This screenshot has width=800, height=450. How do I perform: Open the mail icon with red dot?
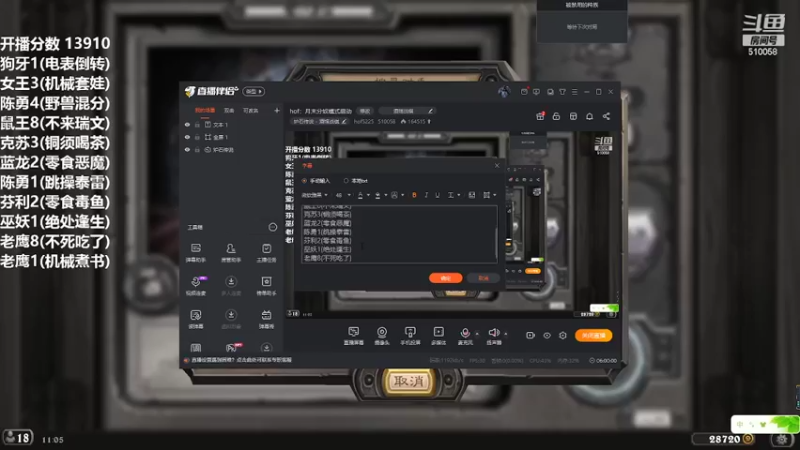coord(524,92)
